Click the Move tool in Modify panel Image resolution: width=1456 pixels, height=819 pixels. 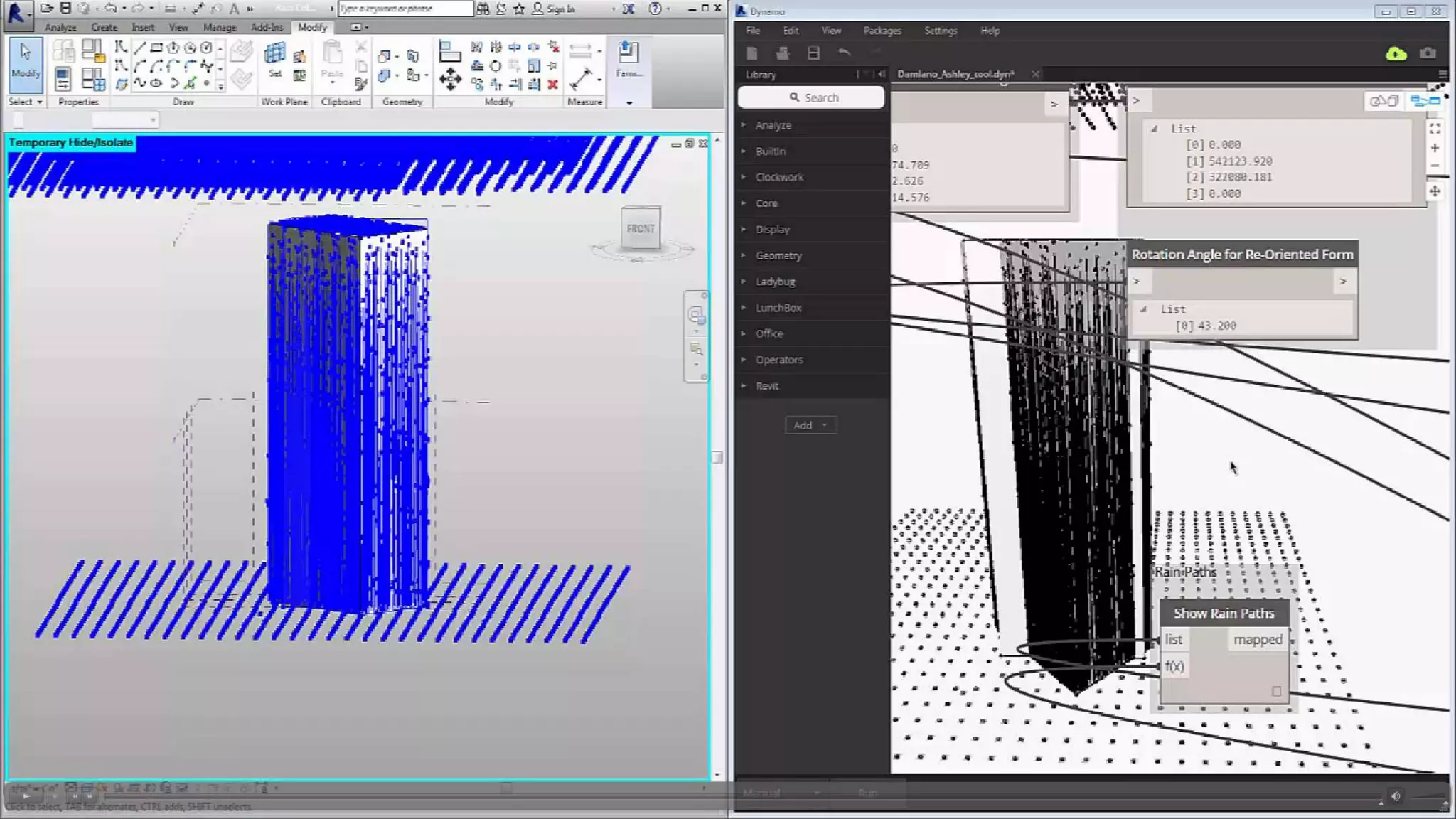pos(450,80)
